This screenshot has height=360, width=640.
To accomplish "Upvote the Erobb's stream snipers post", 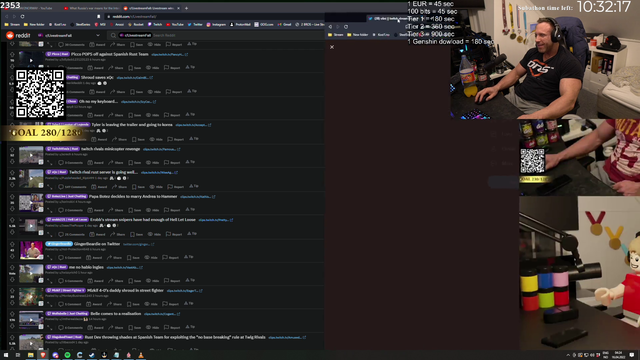I will pos(12,220).
